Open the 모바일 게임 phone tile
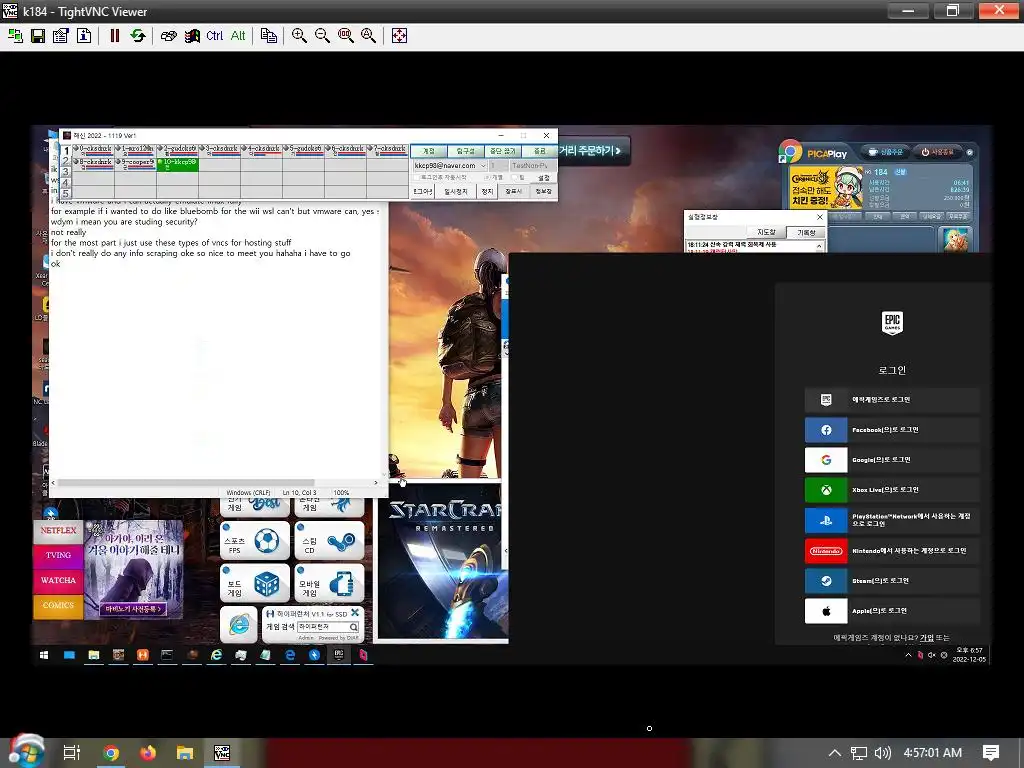This screenshot has width=1024, height=768. point(329,583)
